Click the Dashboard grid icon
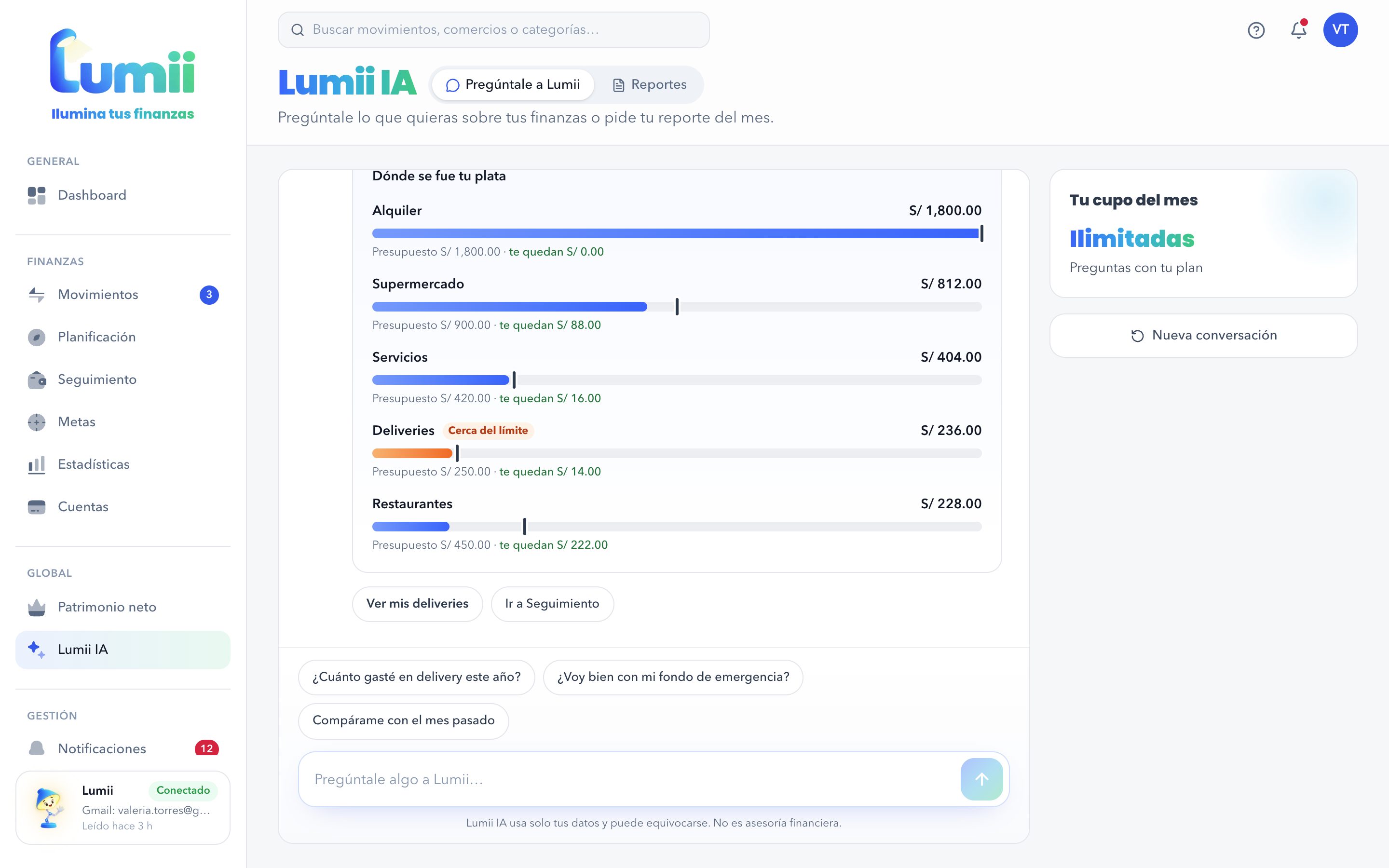The width and height of the screenshot is (1389, 868). (x=37, y=195)
